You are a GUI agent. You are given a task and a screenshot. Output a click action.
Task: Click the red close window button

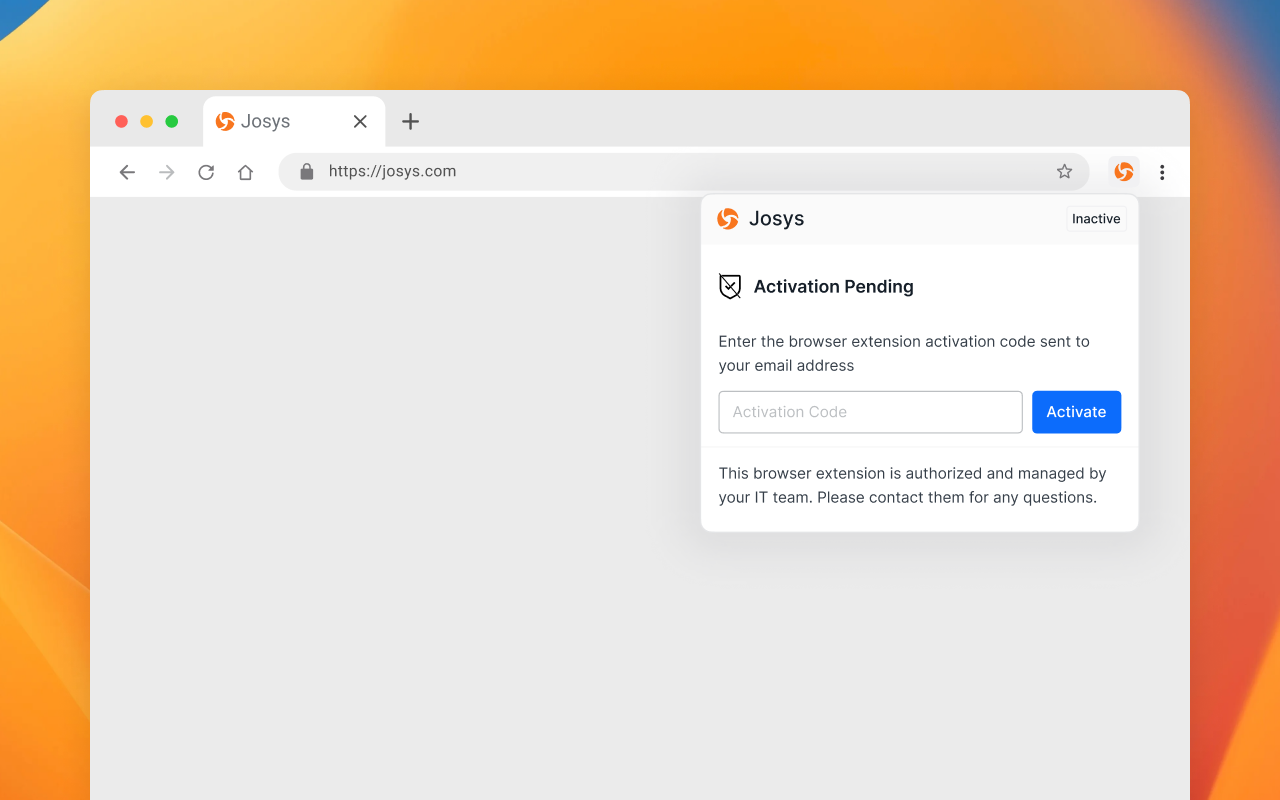[122, 121]
